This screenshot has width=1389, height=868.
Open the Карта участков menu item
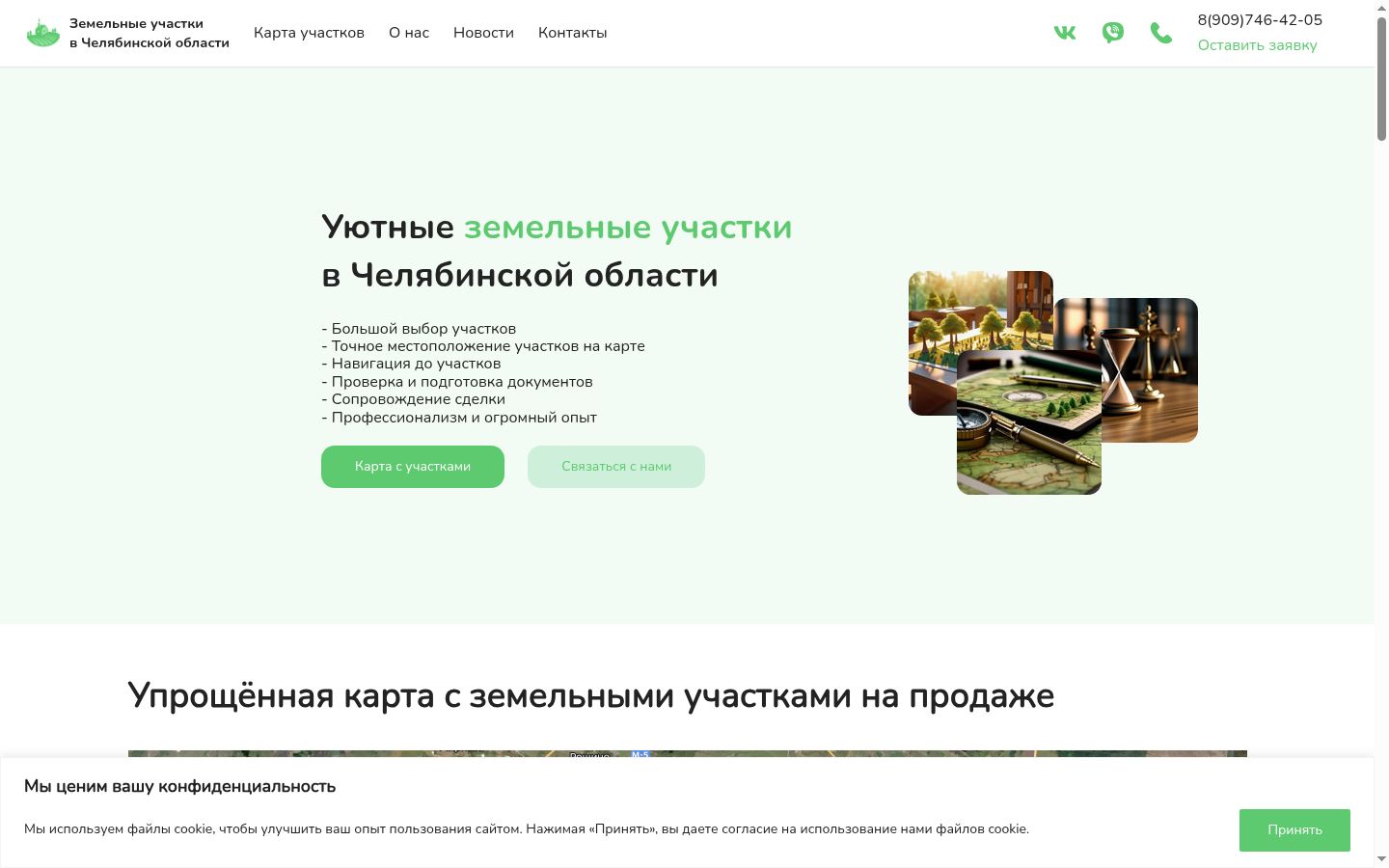(x=309, y=33)
